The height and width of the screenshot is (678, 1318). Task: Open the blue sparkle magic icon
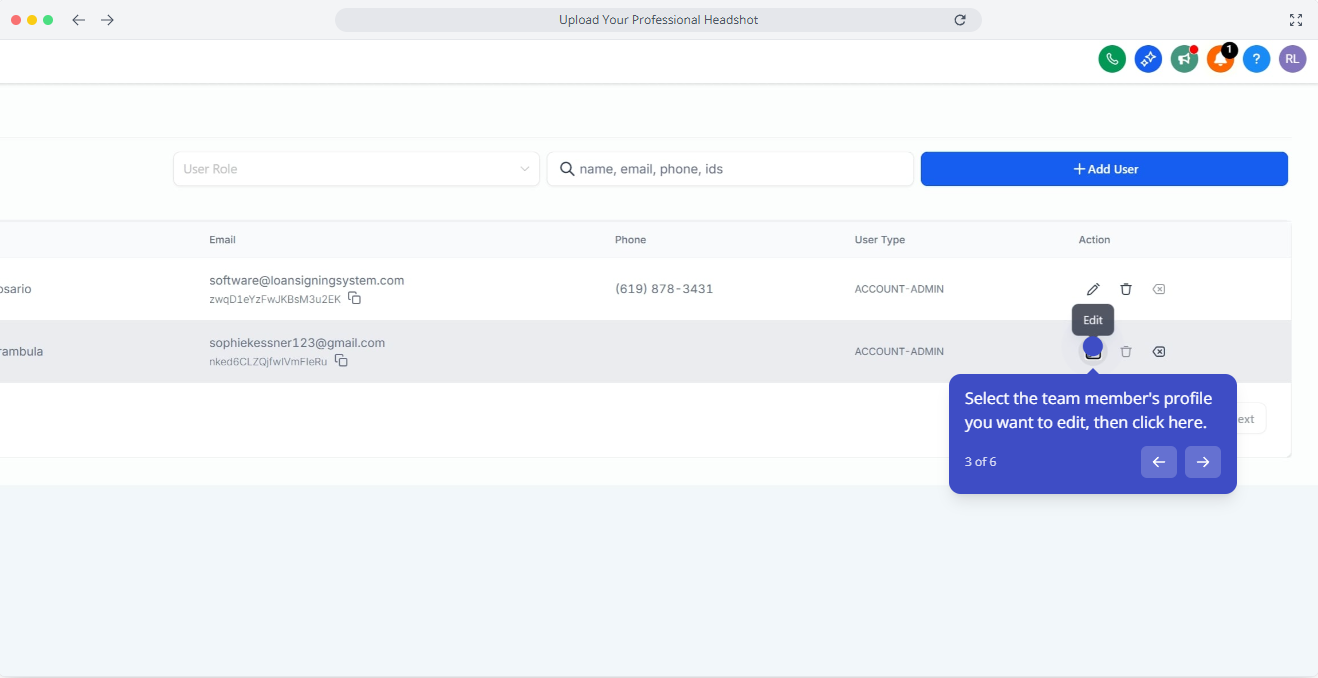click(1148, 59)
